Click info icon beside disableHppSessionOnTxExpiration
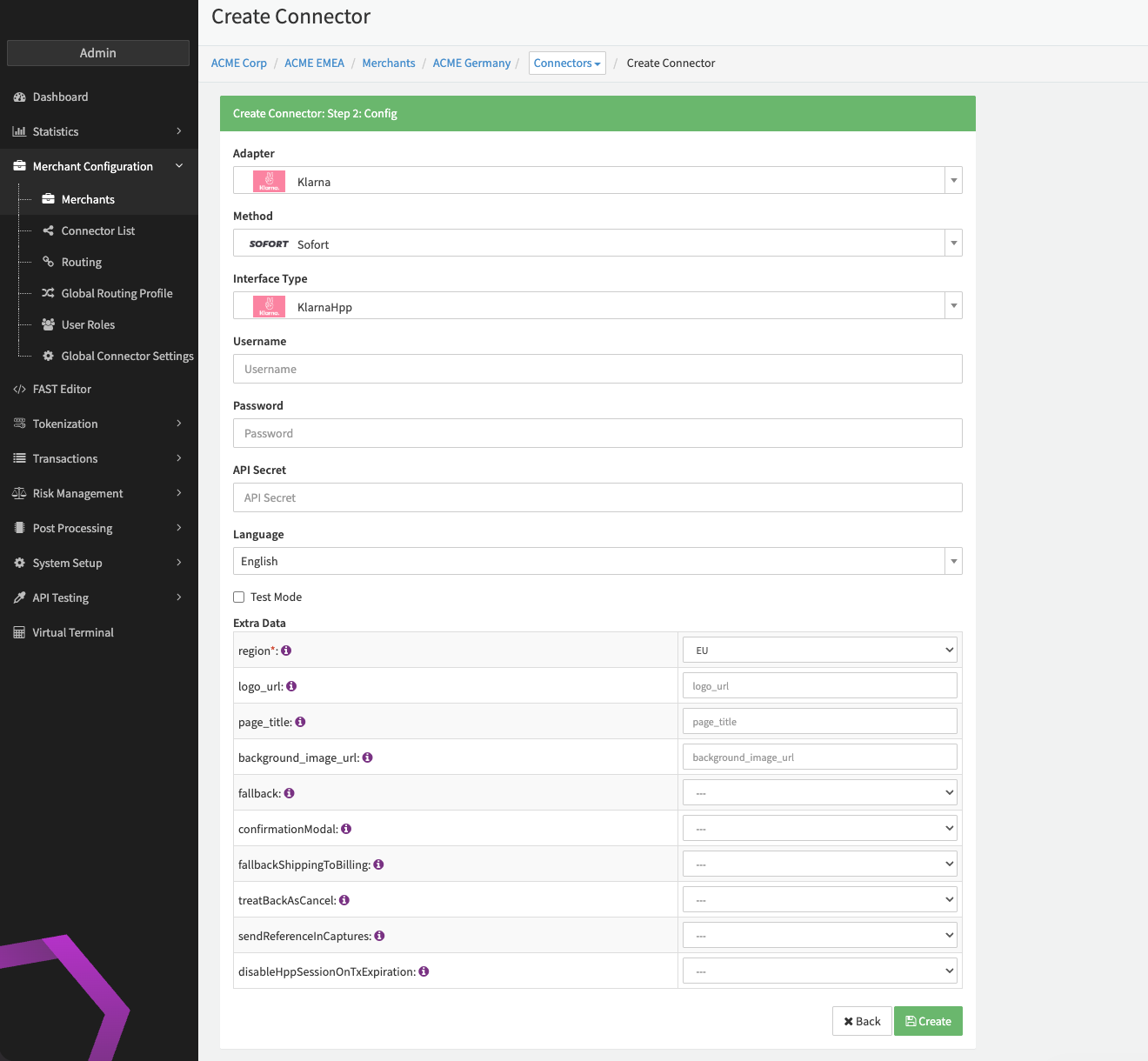1148x1061 pixels. point(424,971)
